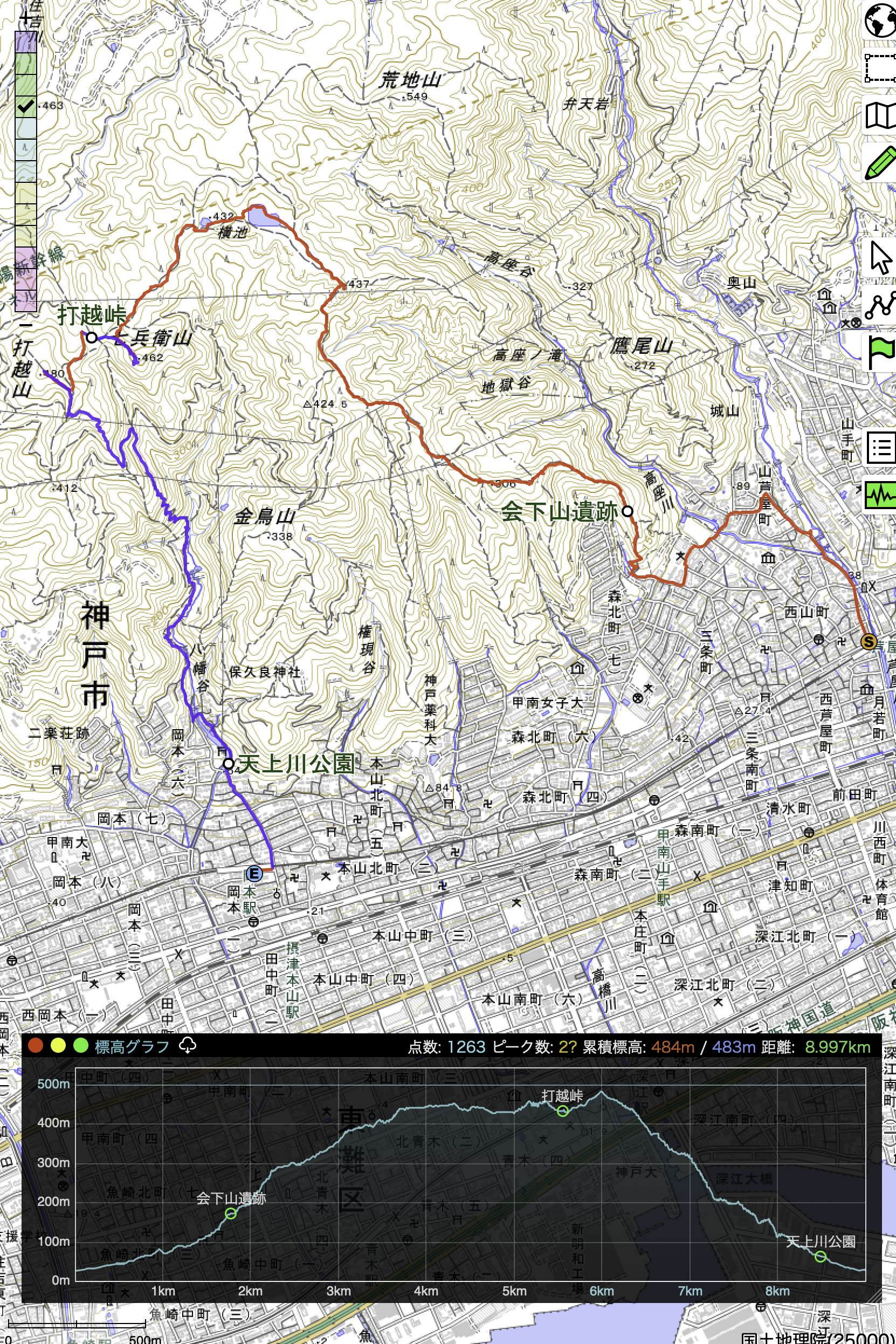Open the folded map icon
Viewport: 896px width, 1344px height.
(x=880, y=116)
